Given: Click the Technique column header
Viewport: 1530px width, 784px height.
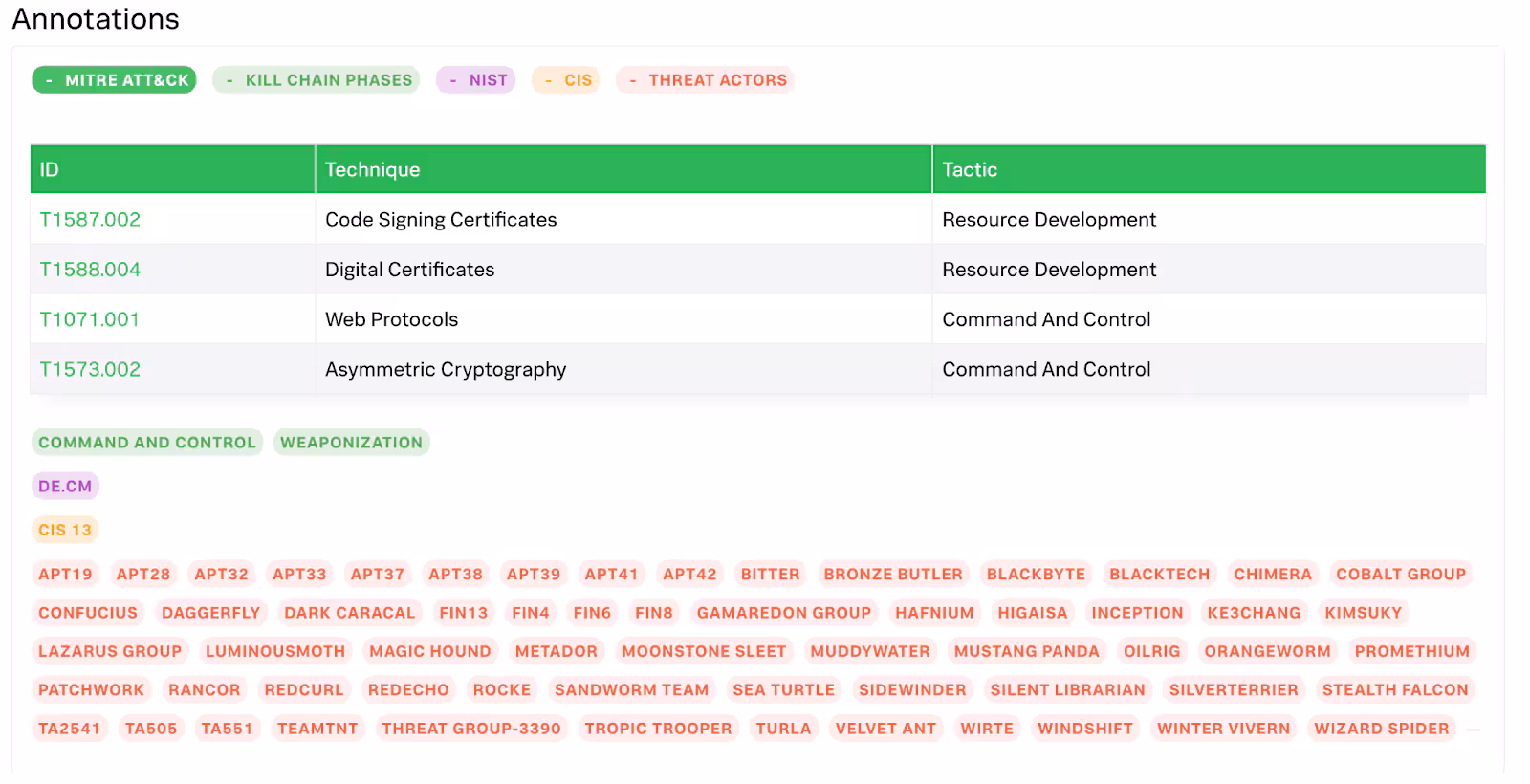Looking at the screenshot, I should tap(373, 170).
